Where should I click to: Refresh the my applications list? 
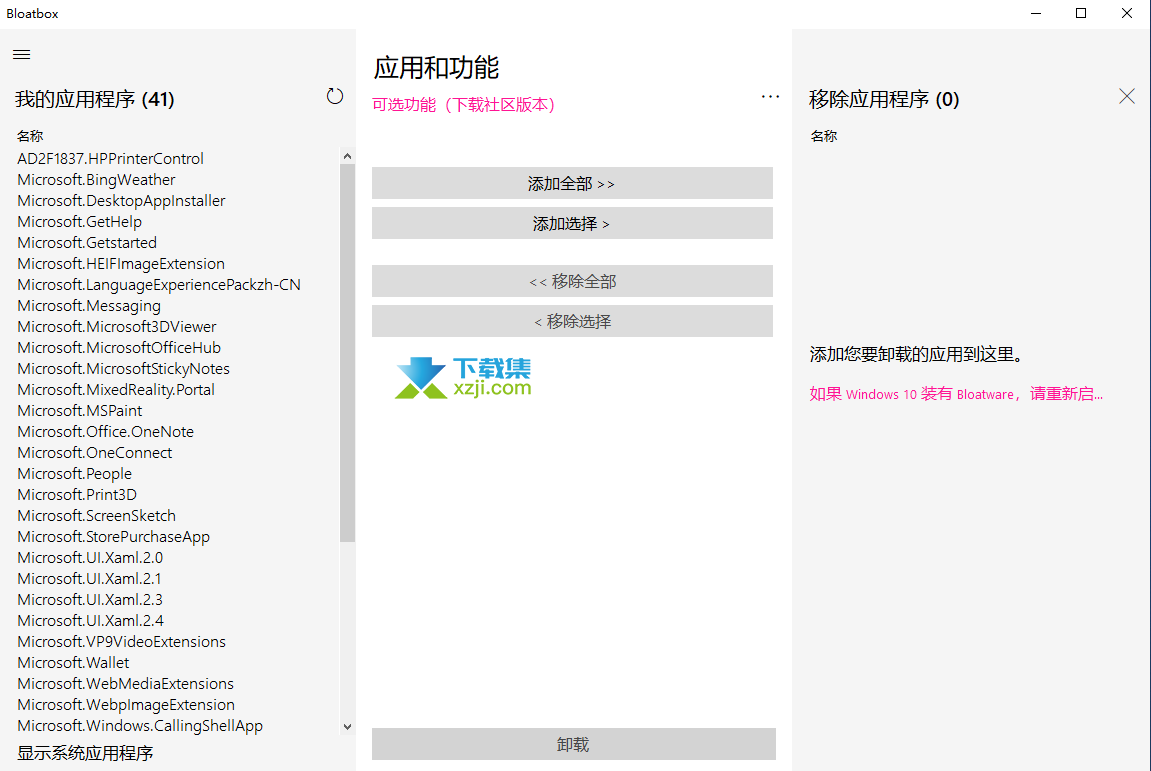[335, 96]
